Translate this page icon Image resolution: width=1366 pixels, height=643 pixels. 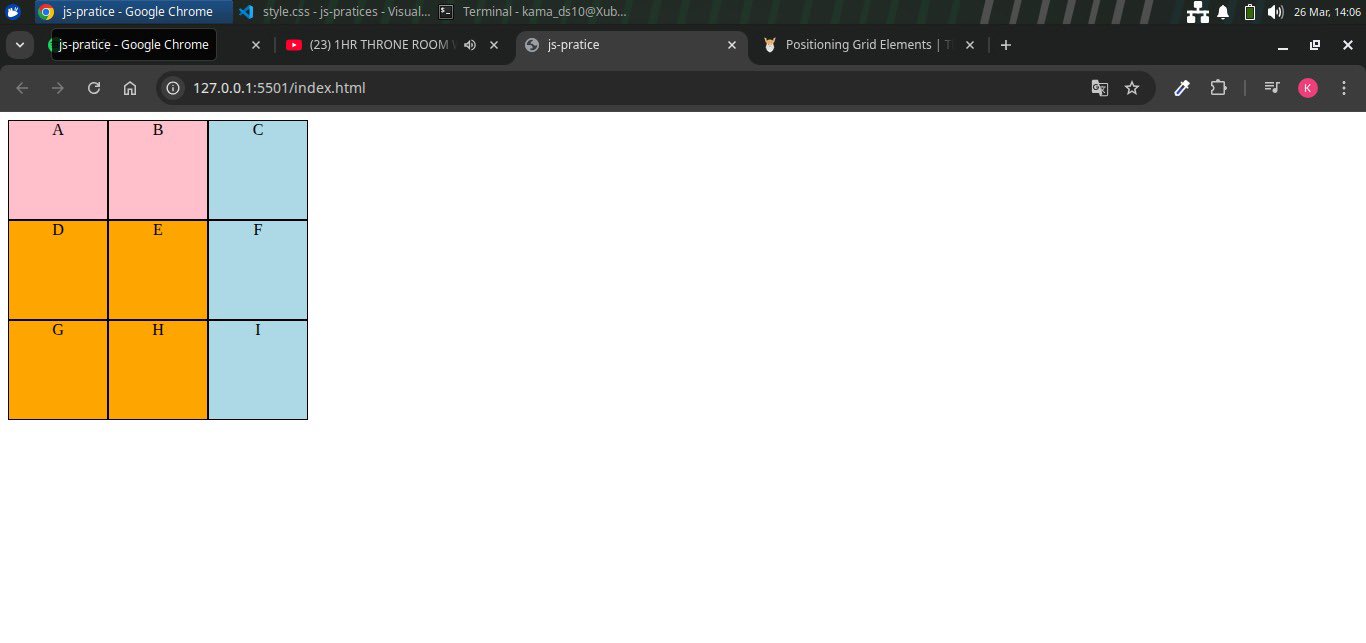pos(1100,88)
